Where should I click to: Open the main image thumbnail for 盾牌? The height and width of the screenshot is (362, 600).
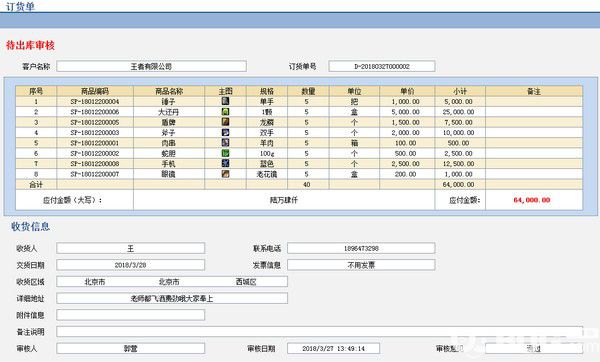225,122
